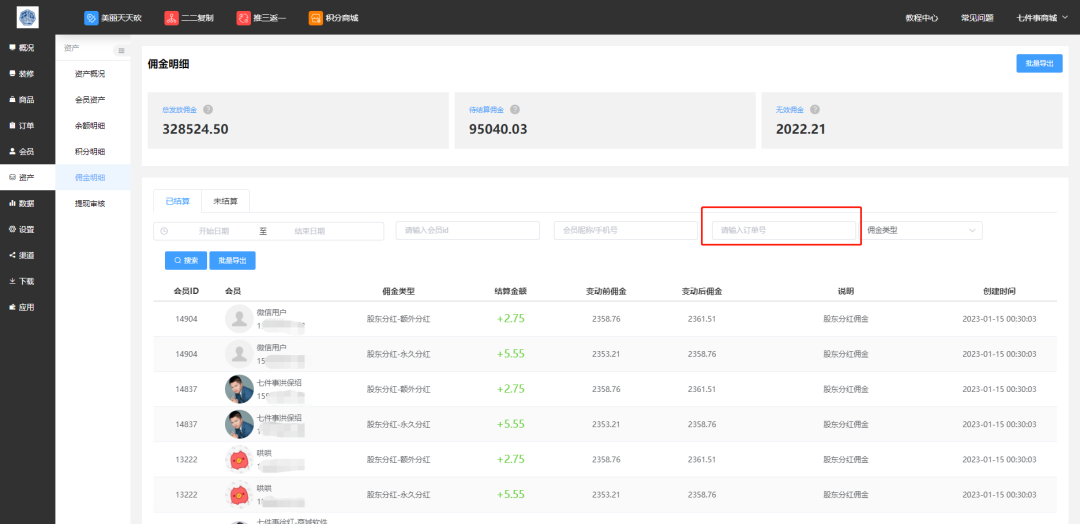Click the help icon beside 无效佣金
Viewport: 1080px width, 524px height.
[x=815, y=110]
